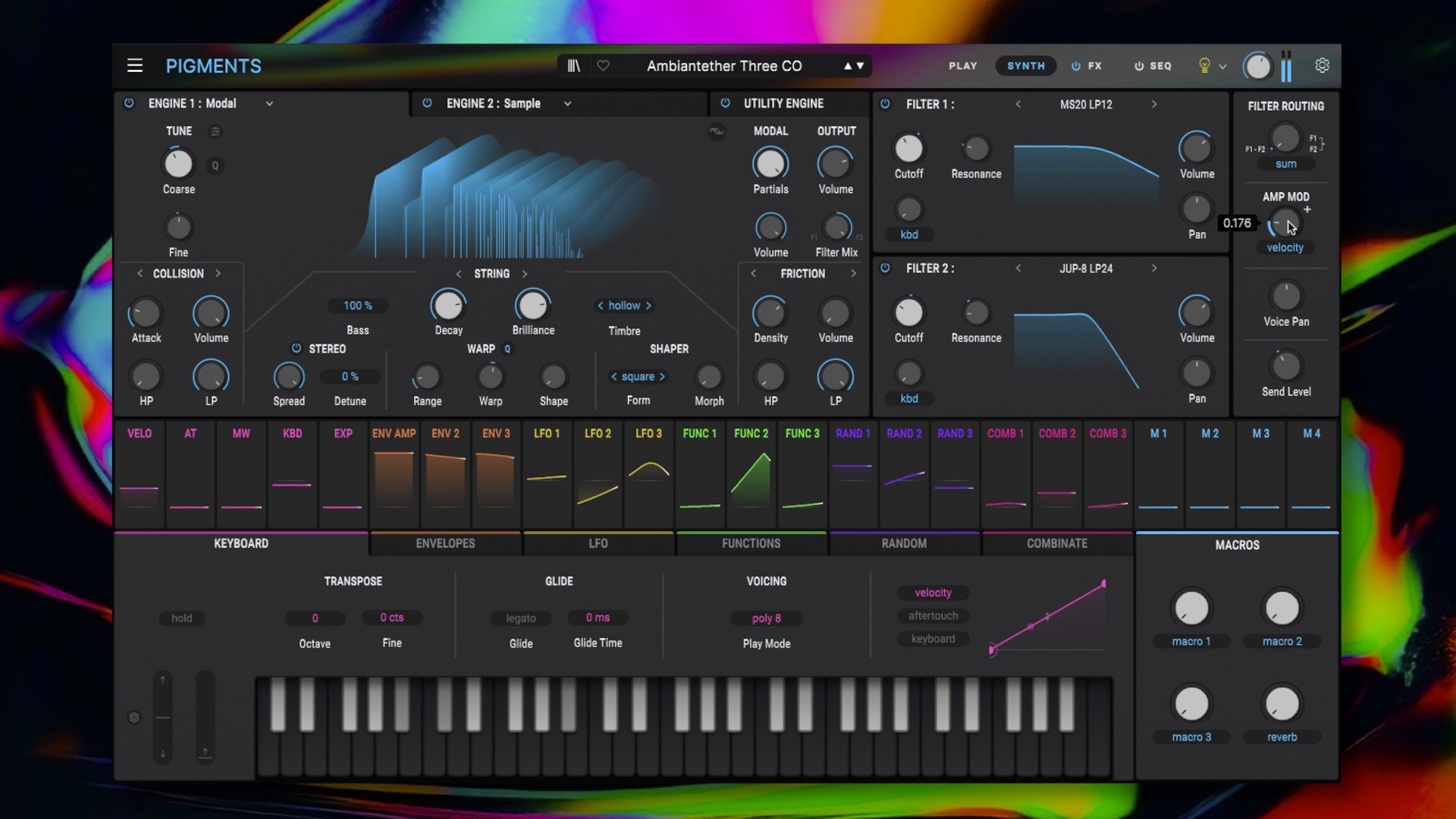1456x819 pixels.
Task: Click the CPU panic pause icon
Action: click(1286, 67)
